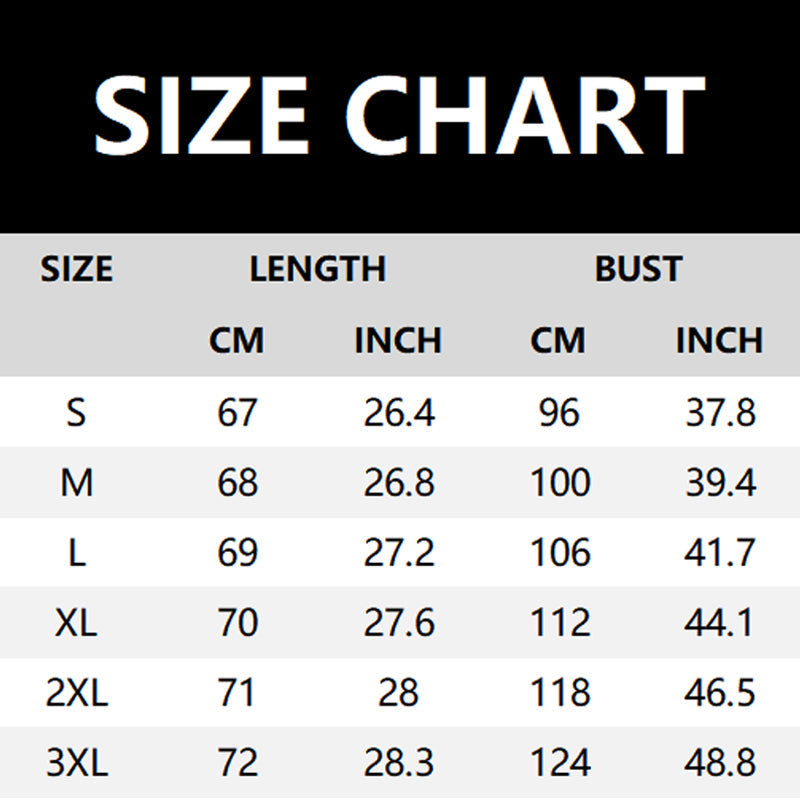The height and width of the screenshot is (800, 800).
Task: Click the 100 cm bust value
Action: click(560, 483)
